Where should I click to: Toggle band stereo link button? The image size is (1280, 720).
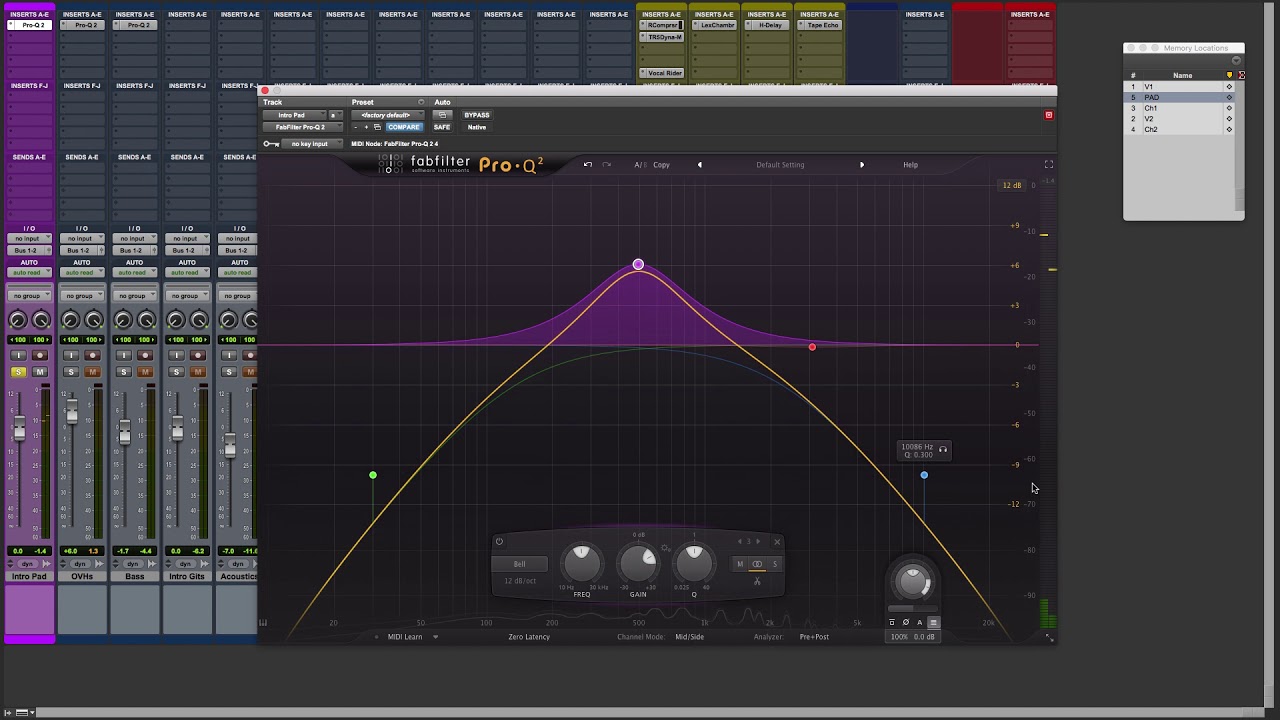[757, 564]
